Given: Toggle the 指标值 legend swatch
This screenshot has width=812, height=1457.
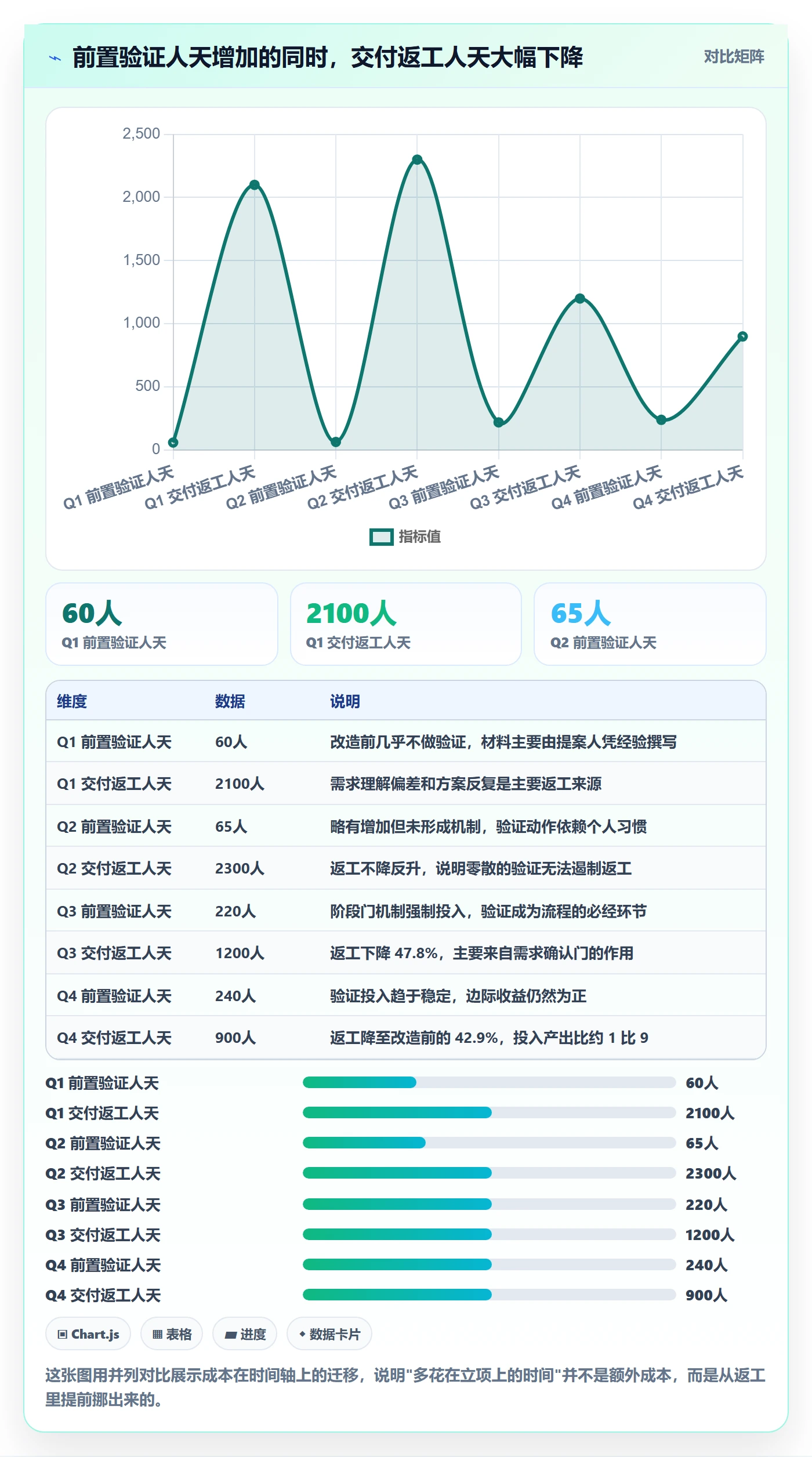Looking at the screenshot, I should pos(381,537).
